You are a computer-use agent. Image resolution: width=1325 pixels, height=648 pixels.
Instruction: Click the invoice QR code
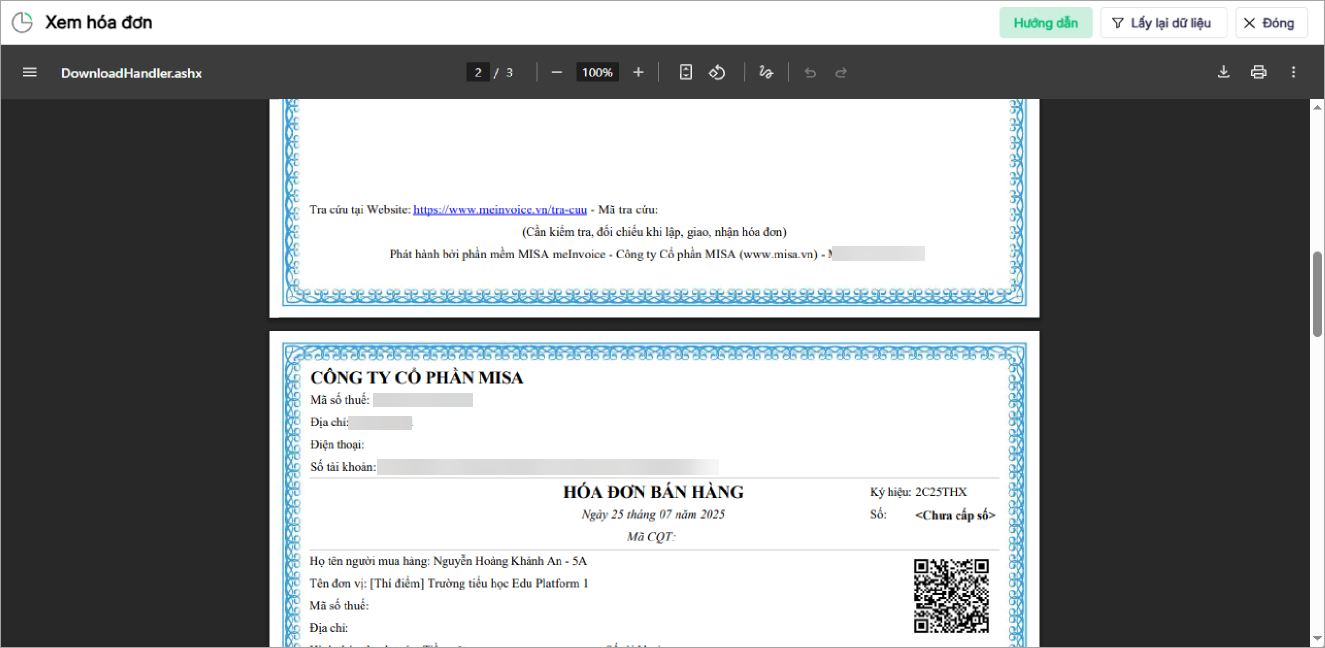(x=951, y=596)
